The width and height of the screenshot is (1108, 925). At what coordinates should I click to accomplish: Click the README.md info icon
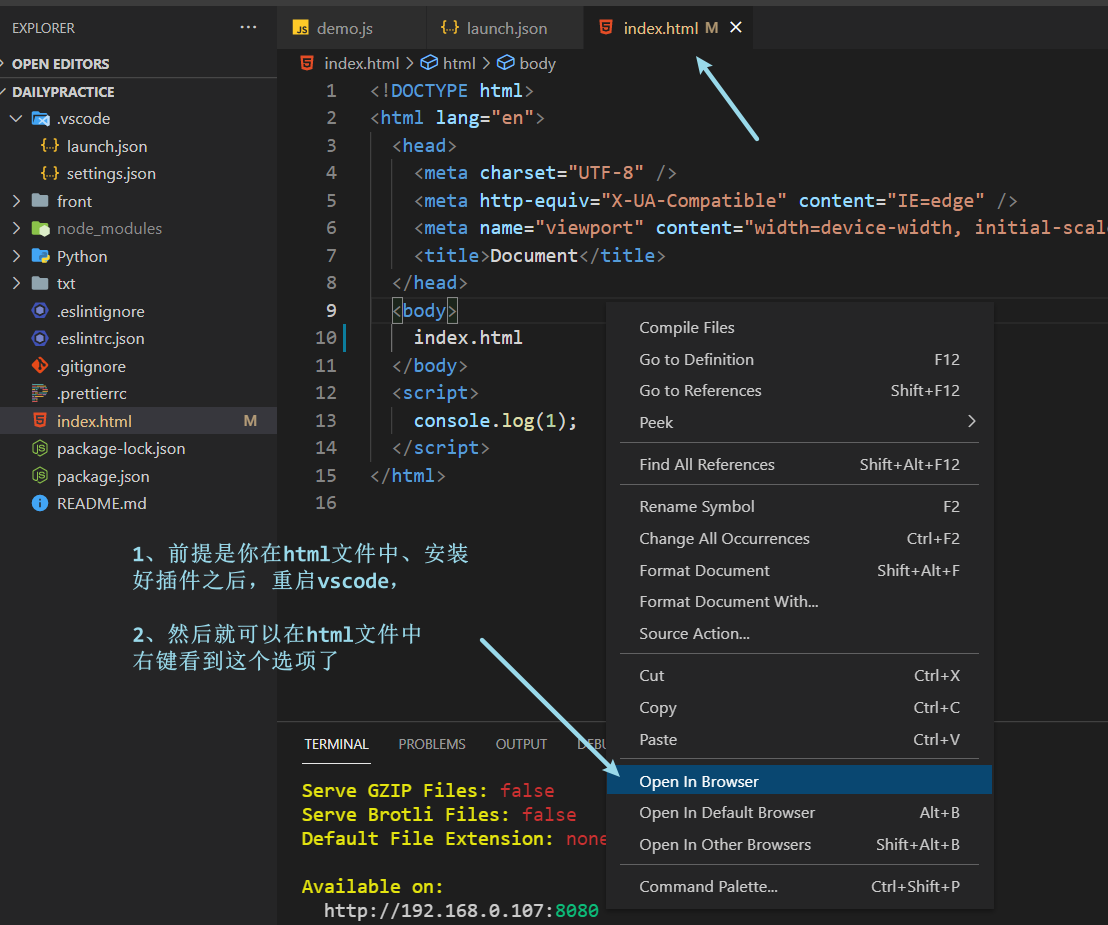pyautogui.click(x=40, y=503)
